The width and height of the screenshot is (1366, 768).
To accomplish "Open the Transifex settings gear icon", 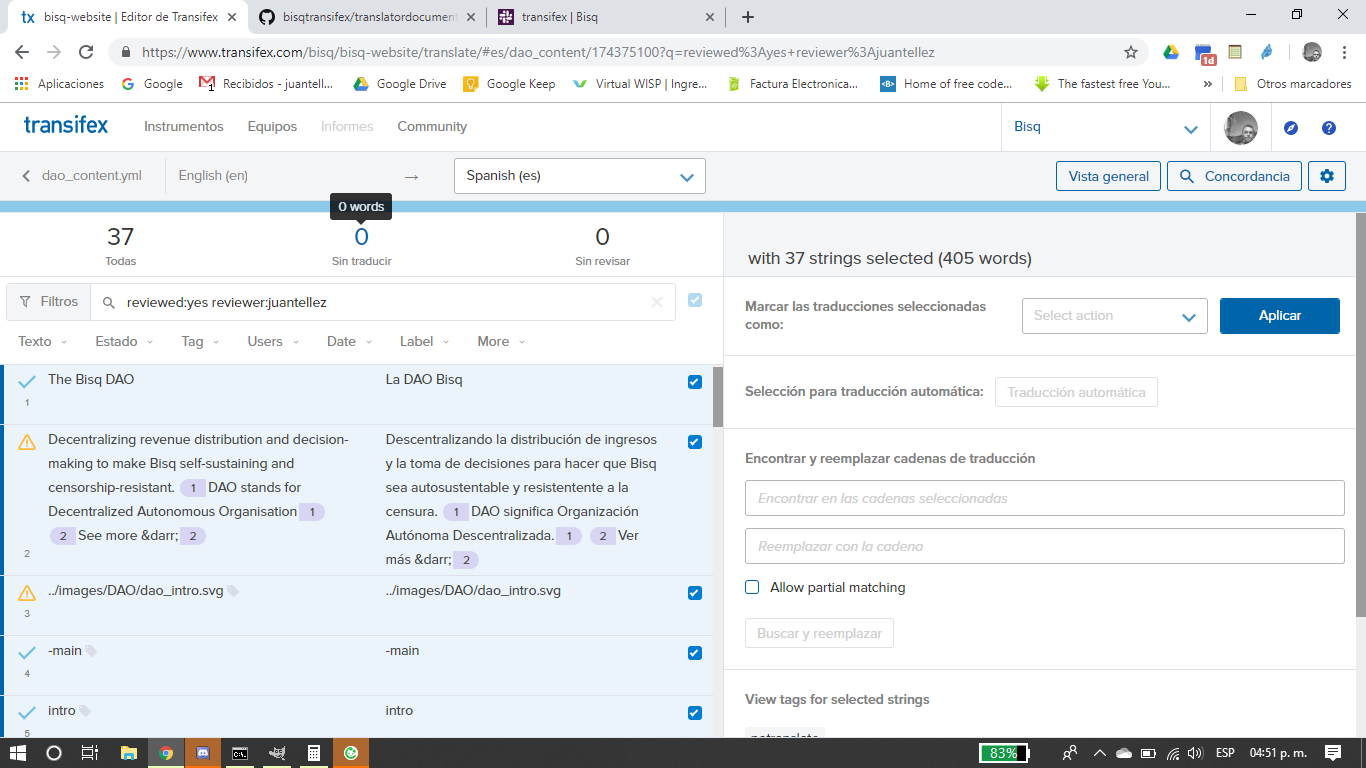I will coord(1327,176).
